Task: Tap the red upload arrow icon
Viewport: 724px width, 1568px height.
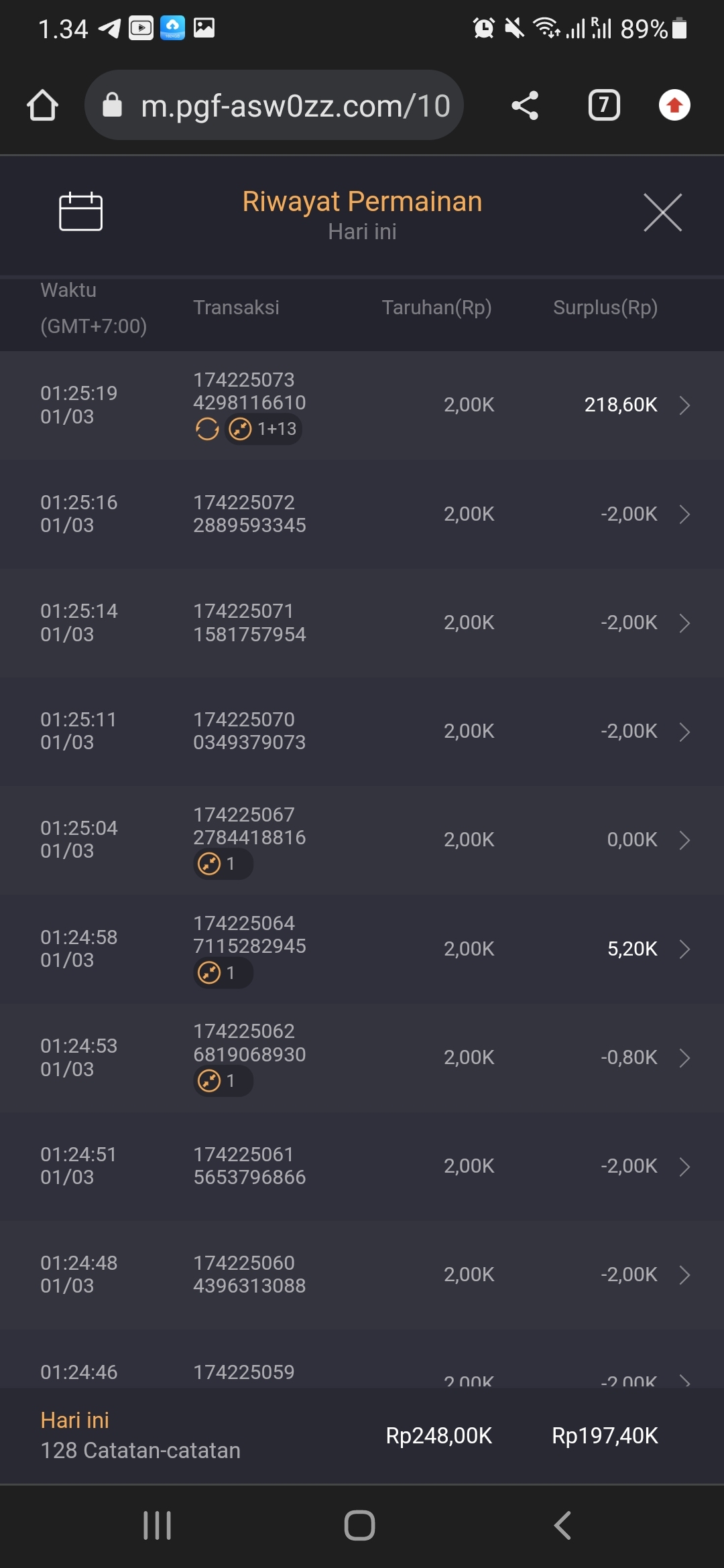Action: (x=674, y=105)
